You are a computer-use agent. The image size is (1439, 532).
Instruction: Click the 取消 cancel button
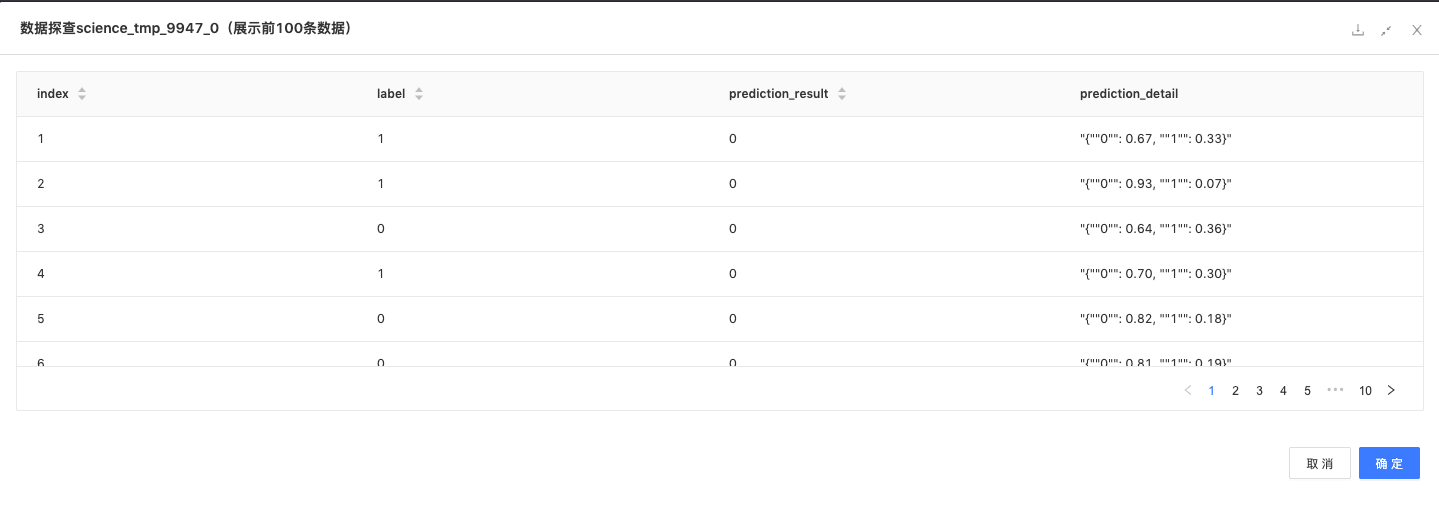(x=1320, y=463)
